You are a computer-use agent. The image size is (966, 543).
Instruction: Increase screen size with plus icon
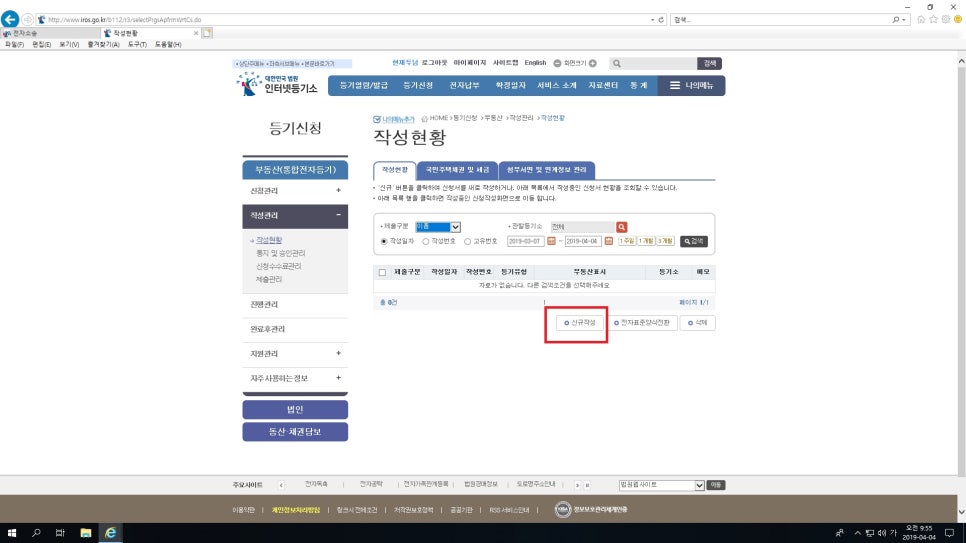coord(593,63)
